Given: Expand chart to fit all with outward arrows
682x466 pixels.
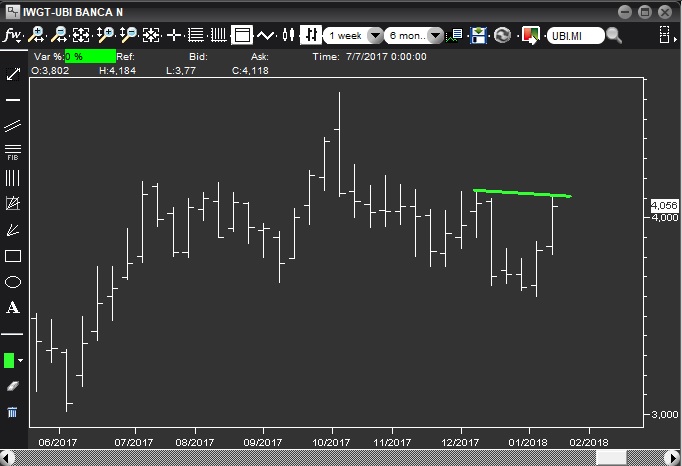Looking at the screenshot, I should coord(81,35).
